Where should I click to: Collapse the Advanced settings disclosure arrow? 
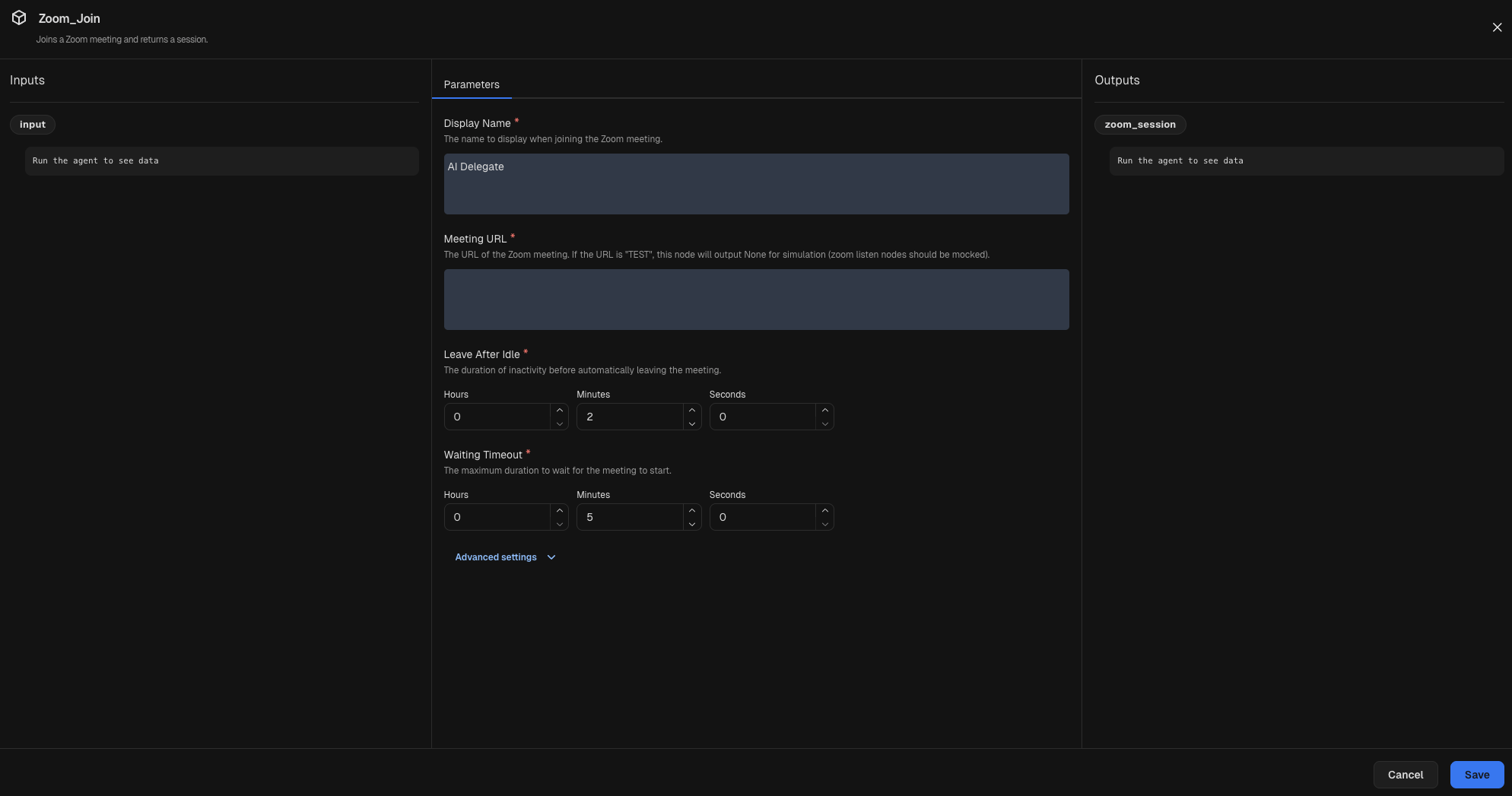tap(551, 557)
